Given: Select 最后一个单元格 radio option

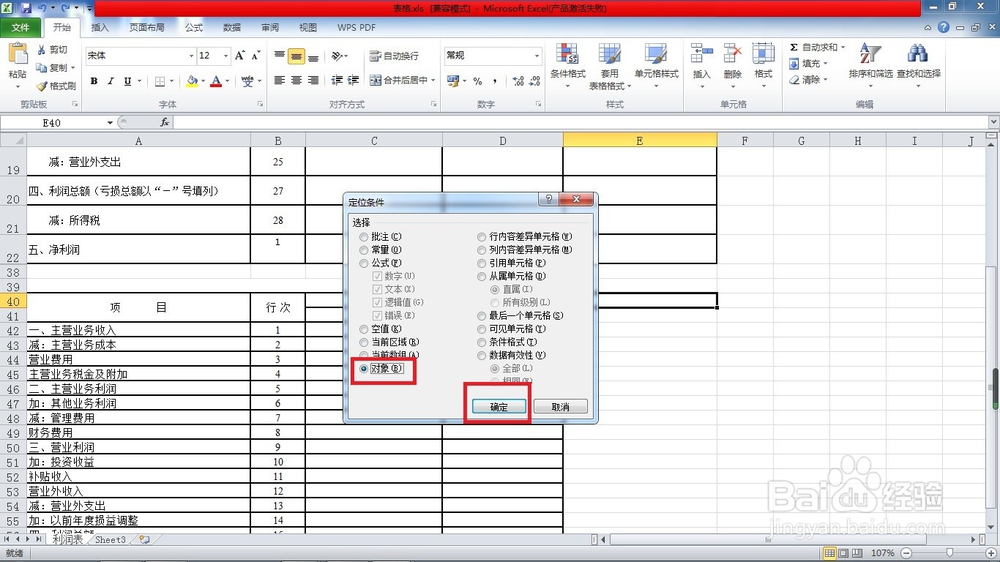Looking at the screenshot, I should pyautogui.click(x=482, y=316).
